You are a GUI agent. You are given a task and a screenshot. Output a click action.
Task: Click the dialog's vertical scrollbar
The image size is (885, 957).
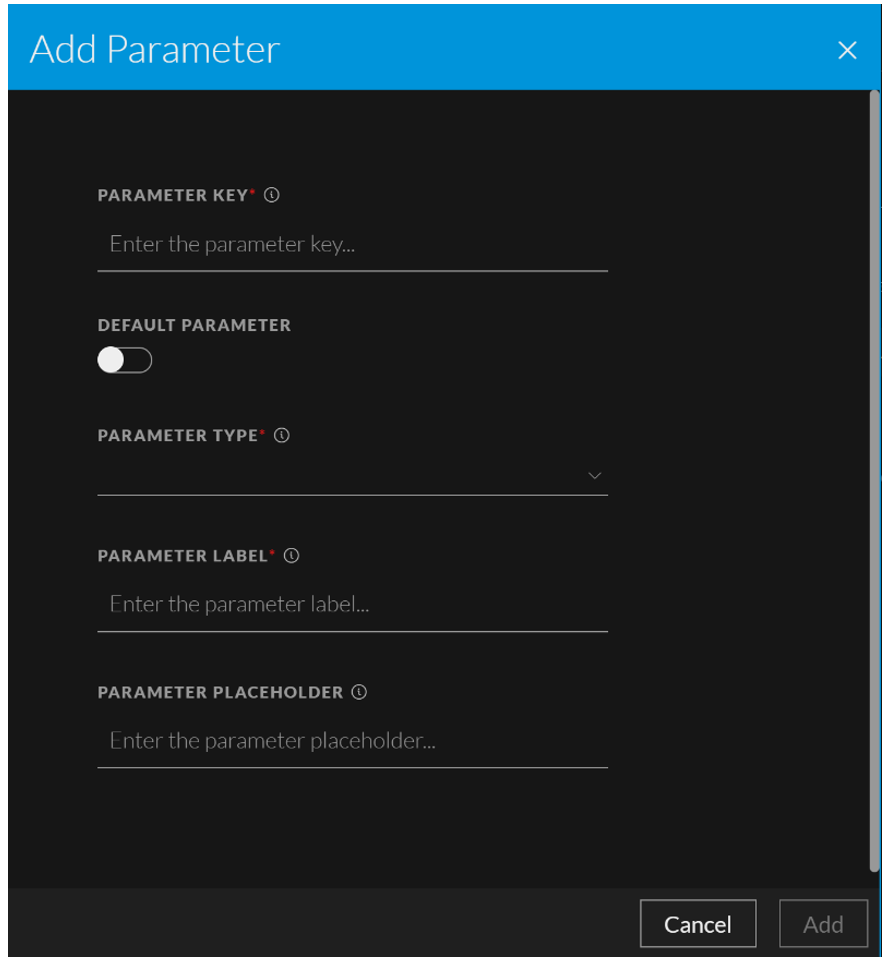tap(875, 480)
